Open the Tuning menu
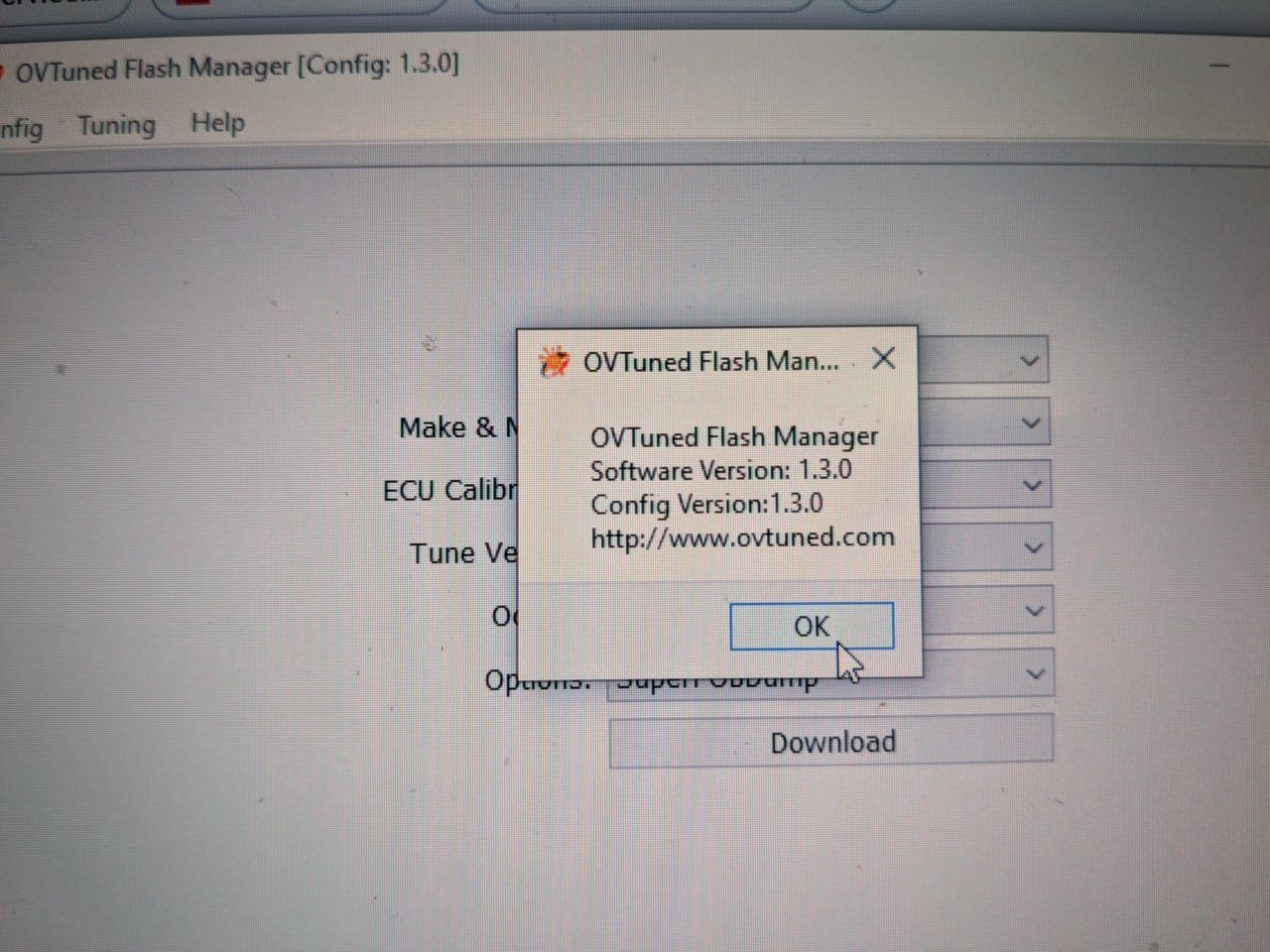 pos(117,125)
